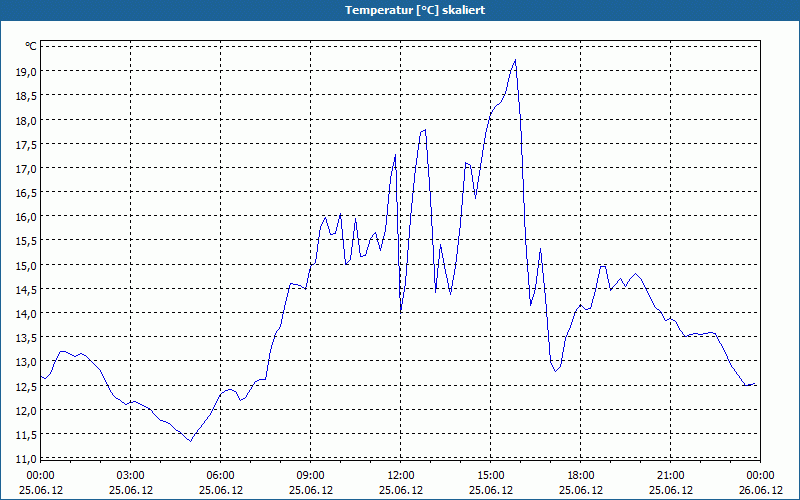Select the 18,5 y-axis label

click(x=27, y=96)
